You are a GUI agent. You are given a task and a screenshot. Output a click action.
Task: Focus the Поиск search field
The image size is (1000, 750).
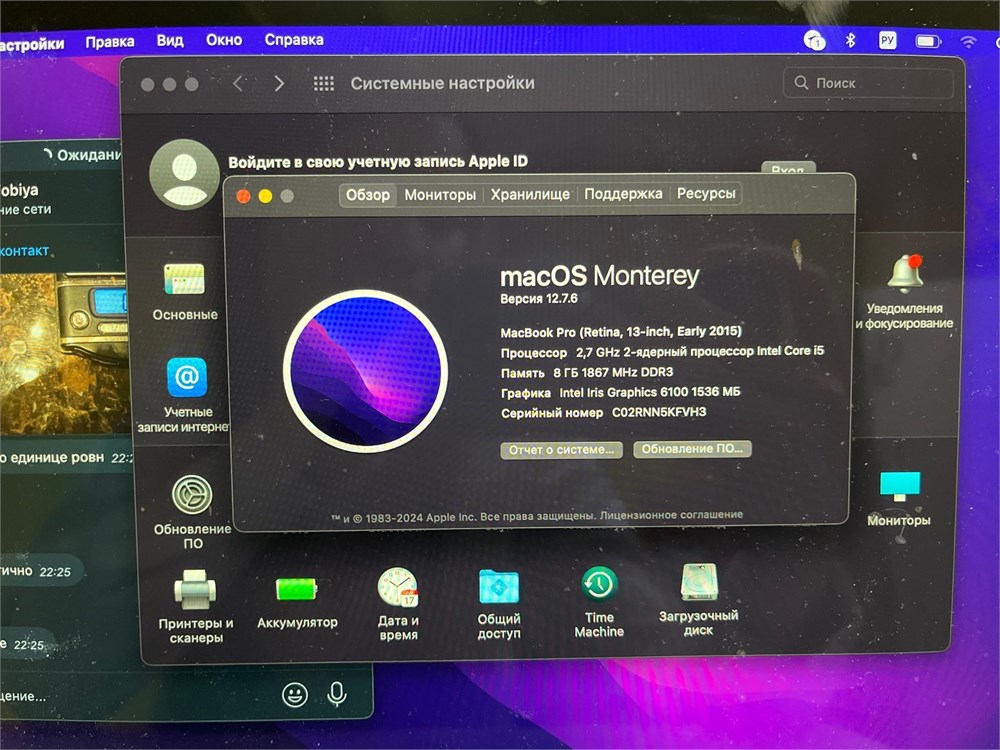point(868,83)
